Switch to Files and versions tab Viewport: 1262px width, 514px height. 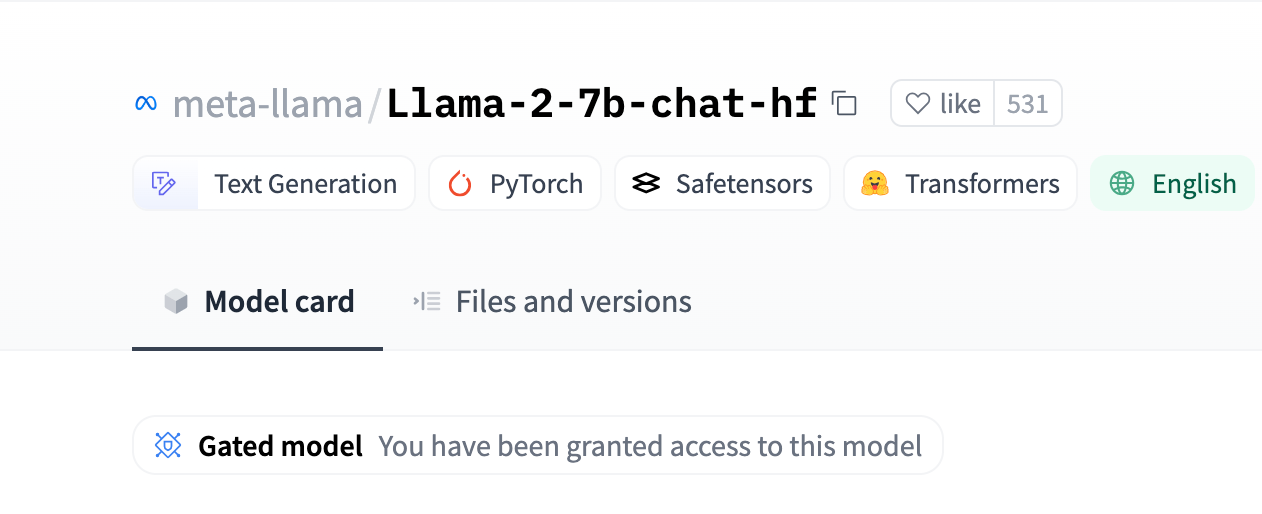(x=552, y=302)
